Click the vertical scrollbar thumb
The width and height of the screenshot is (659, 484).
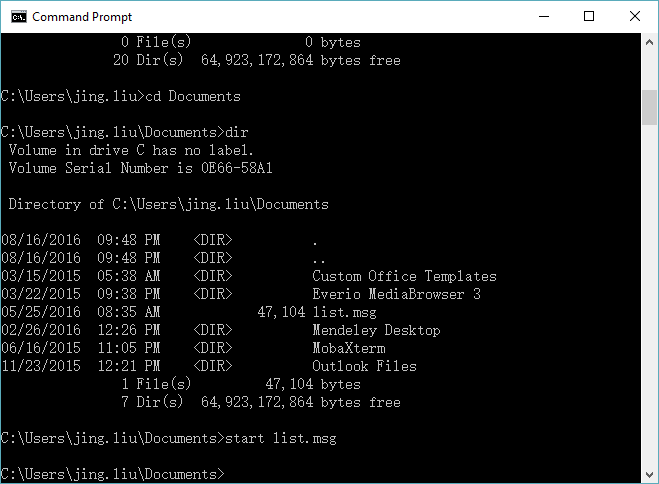[x=649, y=107]
